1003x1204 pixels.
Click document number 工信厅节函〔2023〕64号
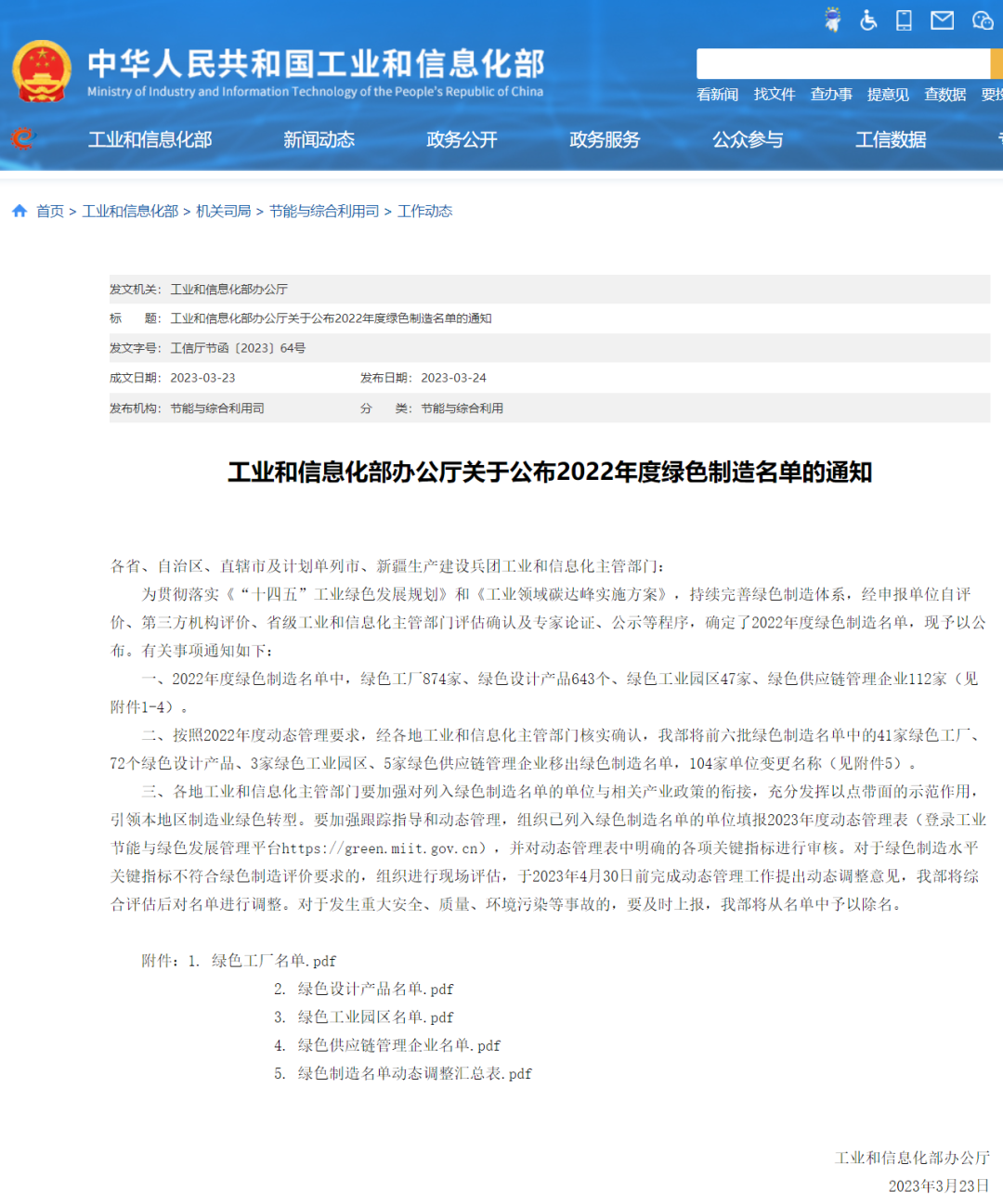pos(238,348)
